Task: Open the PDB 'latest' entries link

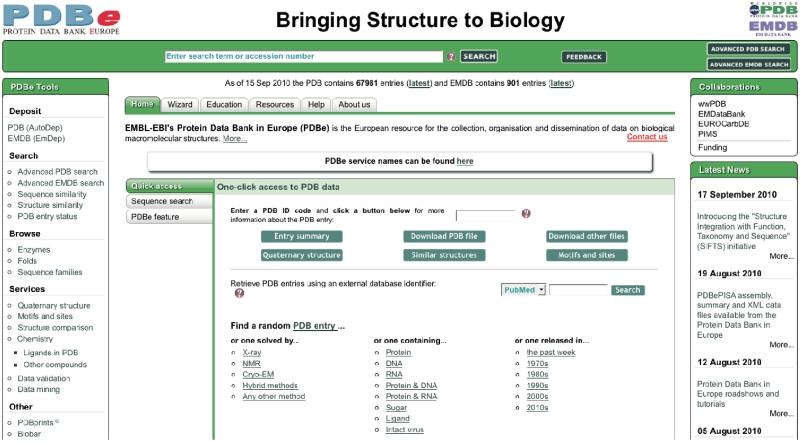Action: coord(419,83)
